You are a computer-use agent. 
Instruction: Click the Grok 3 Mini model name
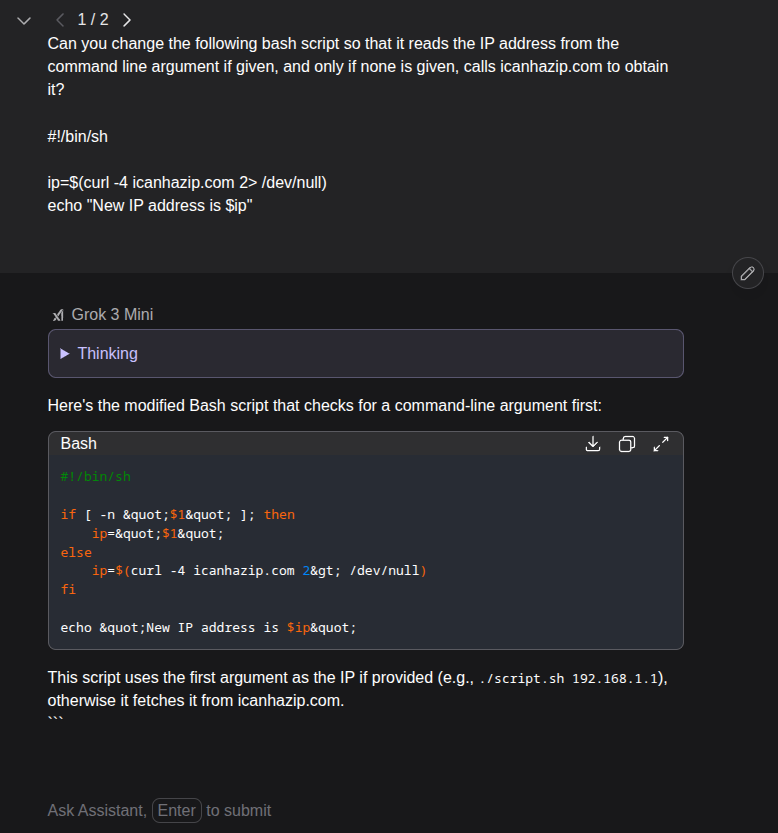pyautogui.click(x=112, y=315)
